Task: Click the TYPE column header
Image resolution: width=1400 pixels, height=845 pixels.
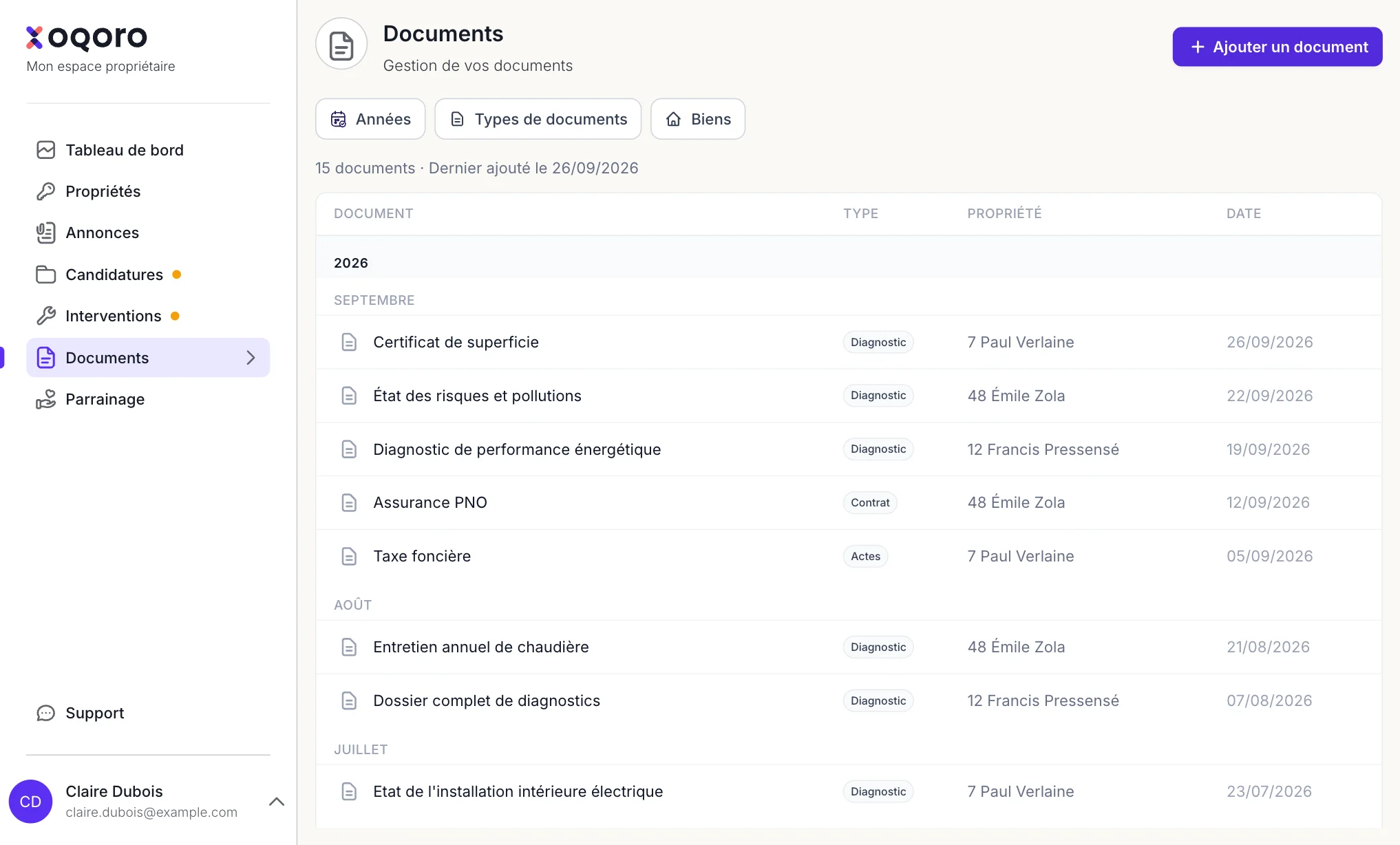Action: coord(860,213)
